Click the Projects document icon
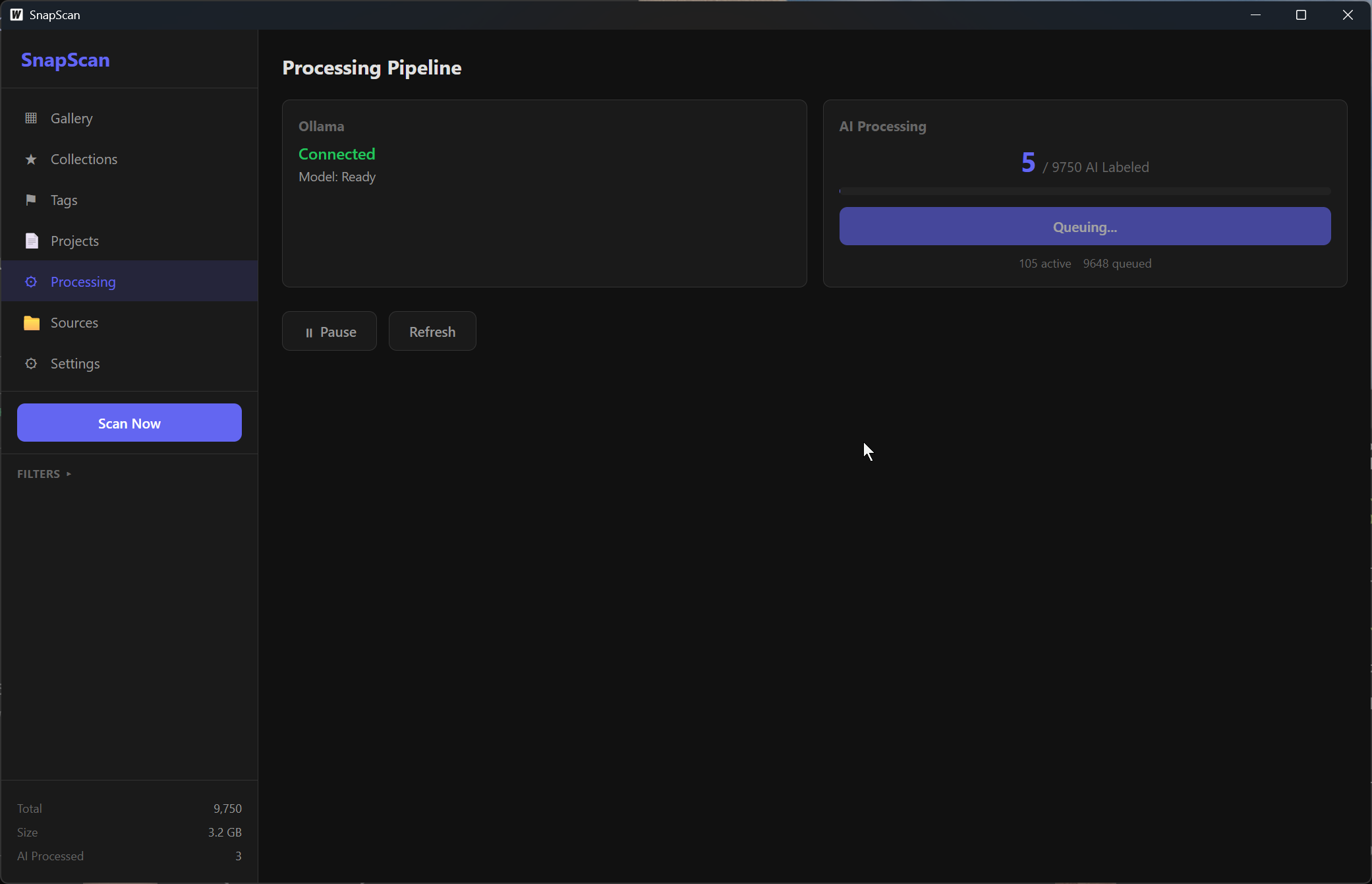Viewport: 1372px width, 884px height. [31, 241]
